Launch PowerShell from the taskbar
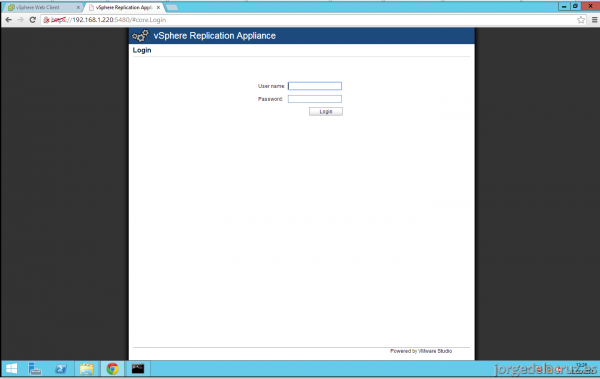Image resolution: width=600 pixels, height=379 pixels. [61, 369]
